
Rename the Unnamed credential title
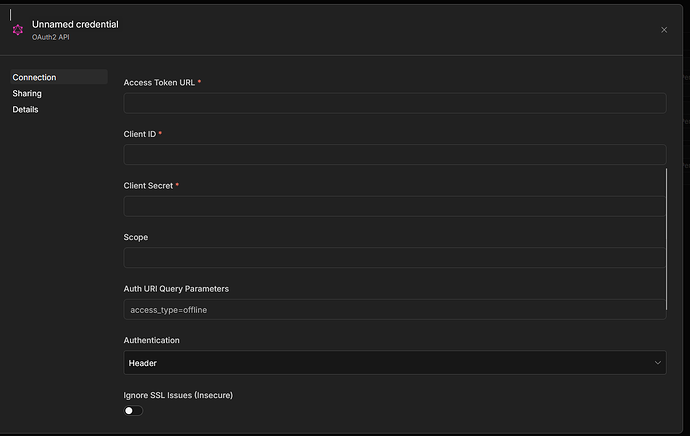click(x=75, y=24)
